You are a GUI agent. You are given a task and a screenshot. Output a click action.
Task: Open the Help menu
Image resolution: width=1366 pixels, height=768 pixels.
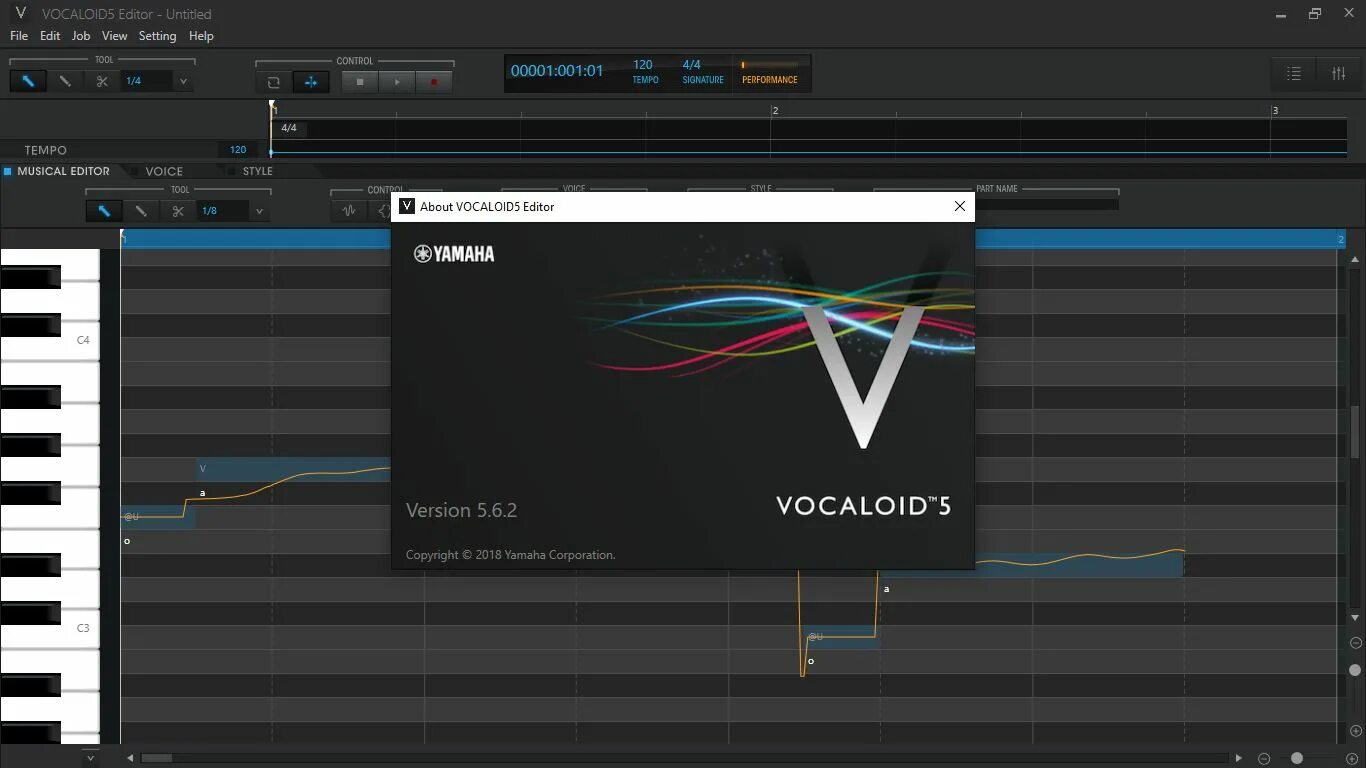pos(201,36)
